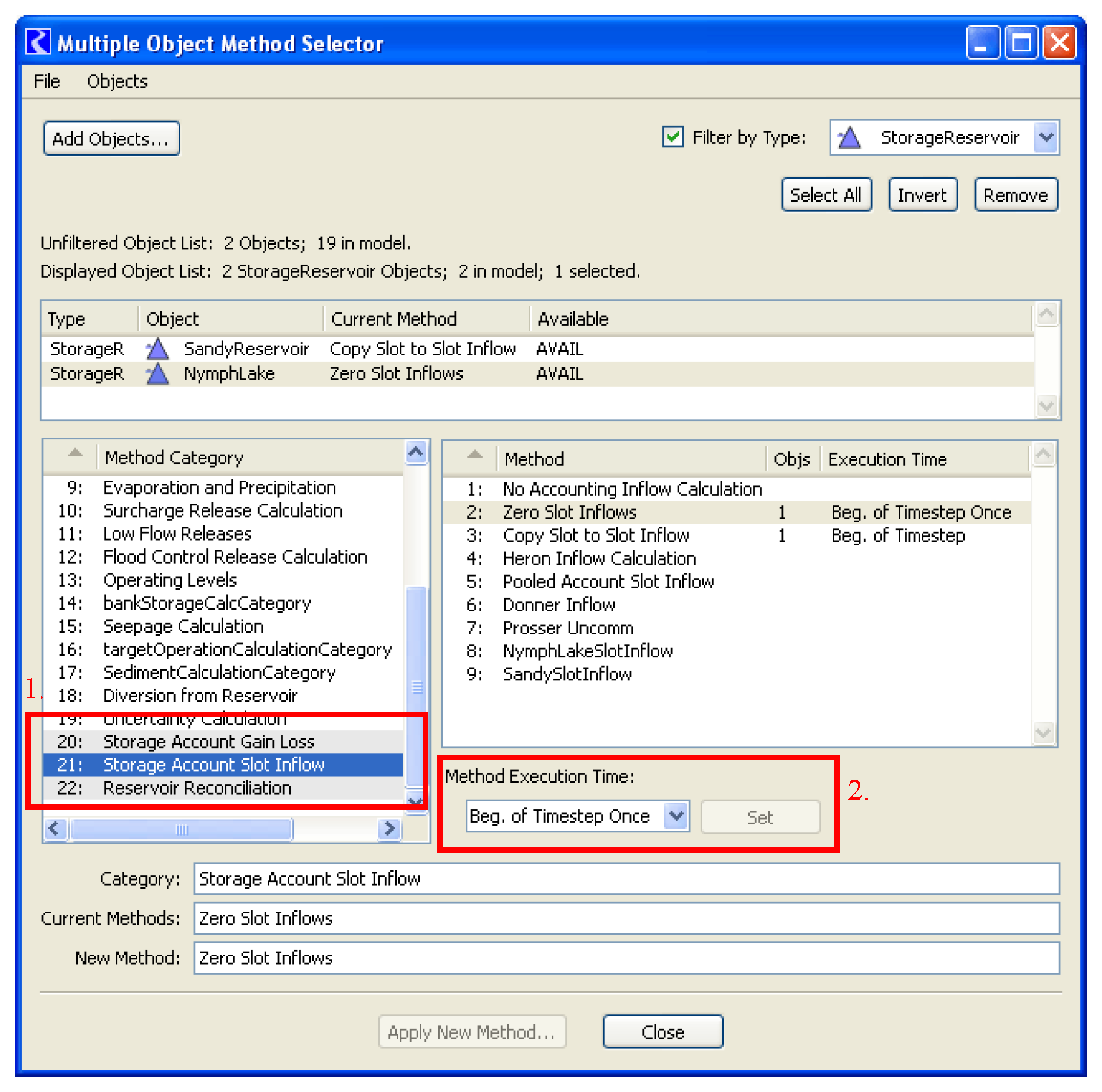Viewport: 1102px width, 1092px height.
Task: Click the Method Category sort arrow icon
Action: coord(75,453)
